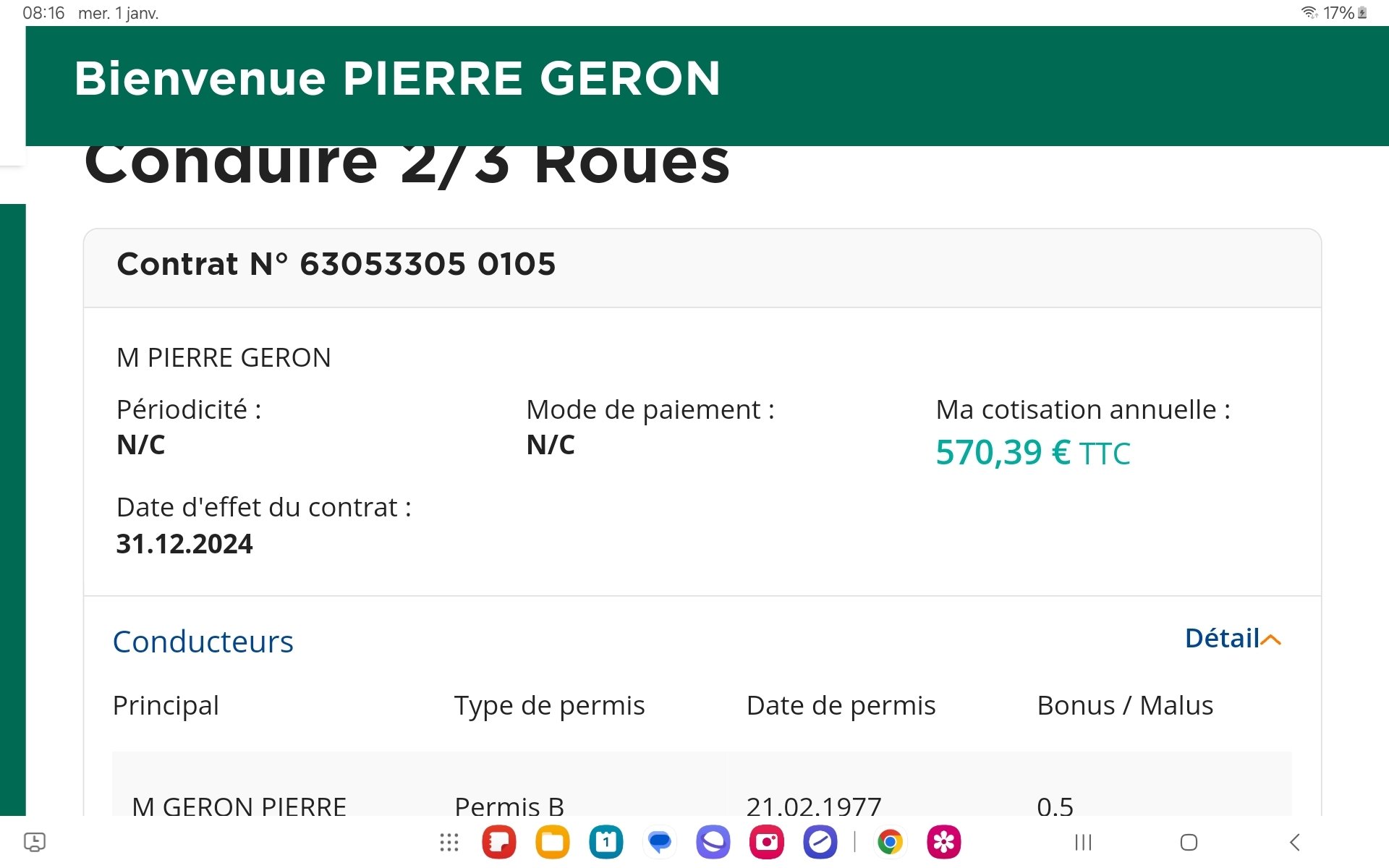The image size is (1389, 868).
Task: Open the daily board icon in taskbar corner
Action: pyautogui.click(x=35, y=842)
